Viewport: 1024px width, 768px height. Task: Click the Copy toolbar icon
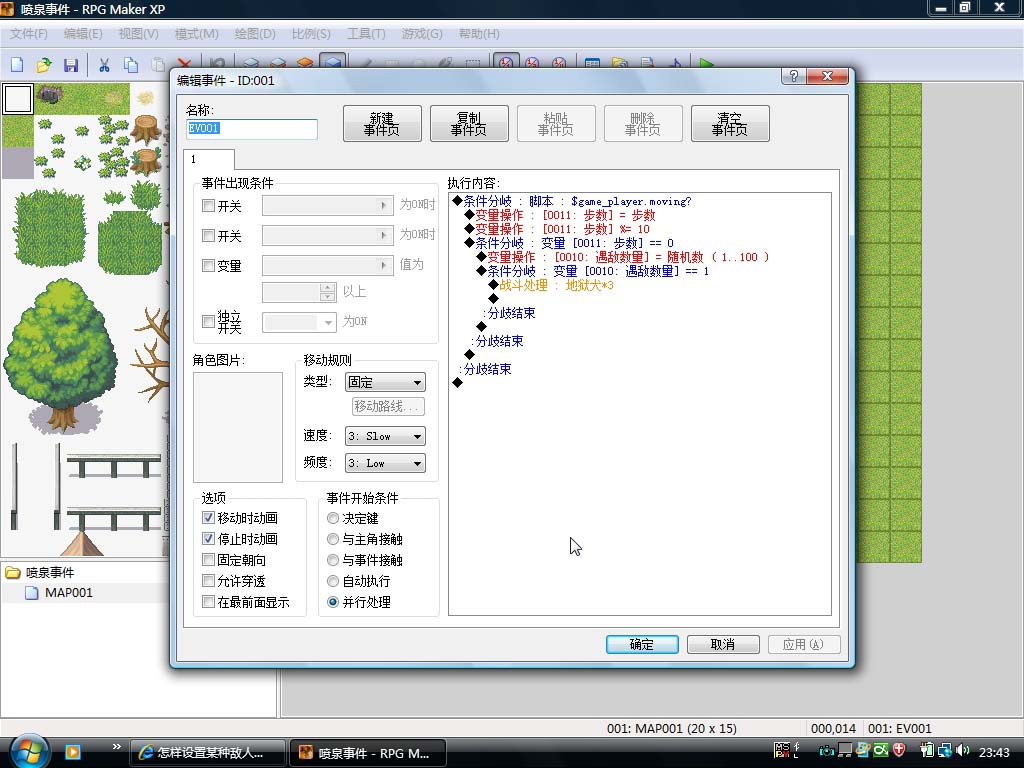pos(131,64)
